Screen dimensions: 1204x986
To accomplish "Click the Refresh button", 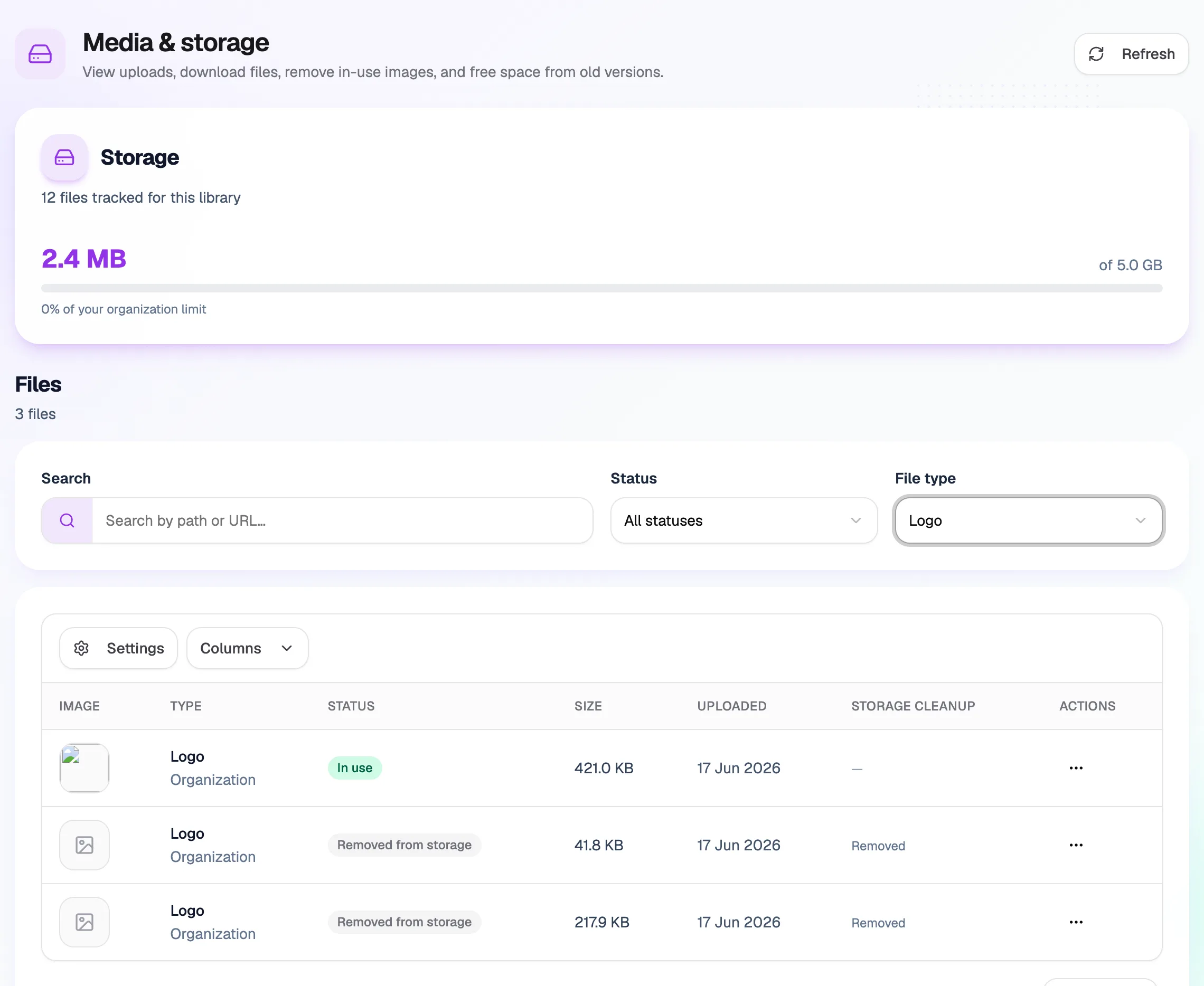I will 1131,54.
